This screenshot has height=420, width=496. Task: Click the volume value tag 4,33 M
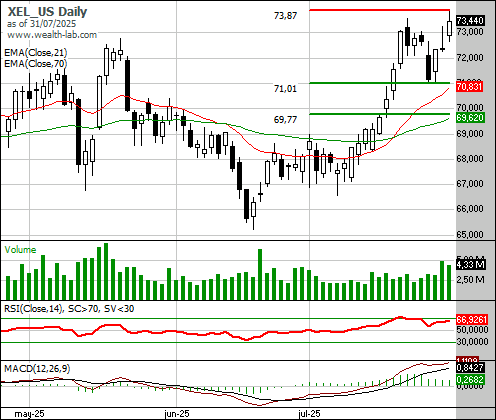[471, 265]
